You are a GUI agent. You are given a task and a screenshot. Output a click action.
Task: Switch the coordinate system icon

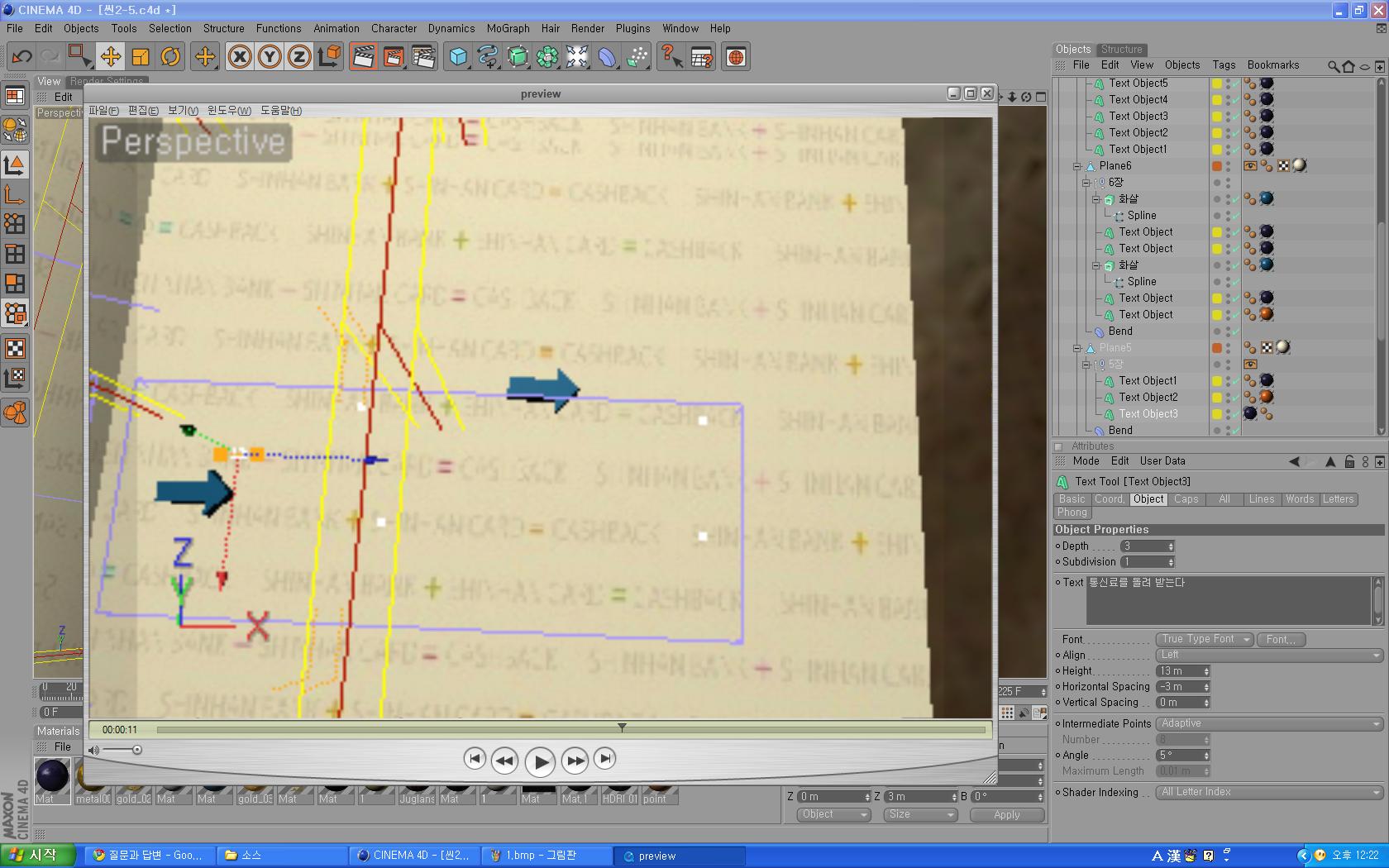(329, 57)
